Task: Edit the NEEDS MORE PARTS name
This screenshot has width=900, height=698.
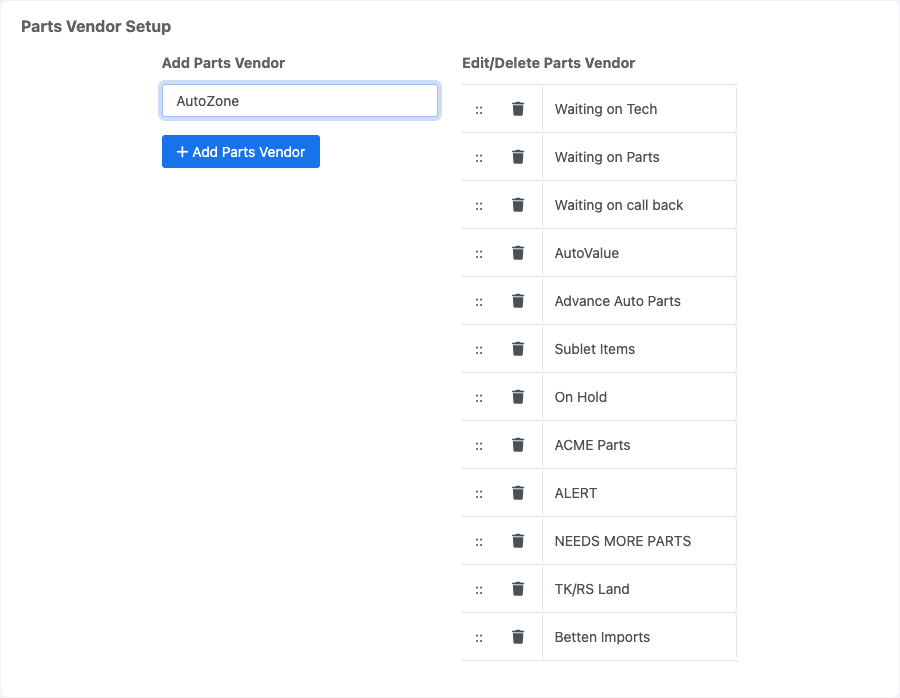Action: [639, 541]
